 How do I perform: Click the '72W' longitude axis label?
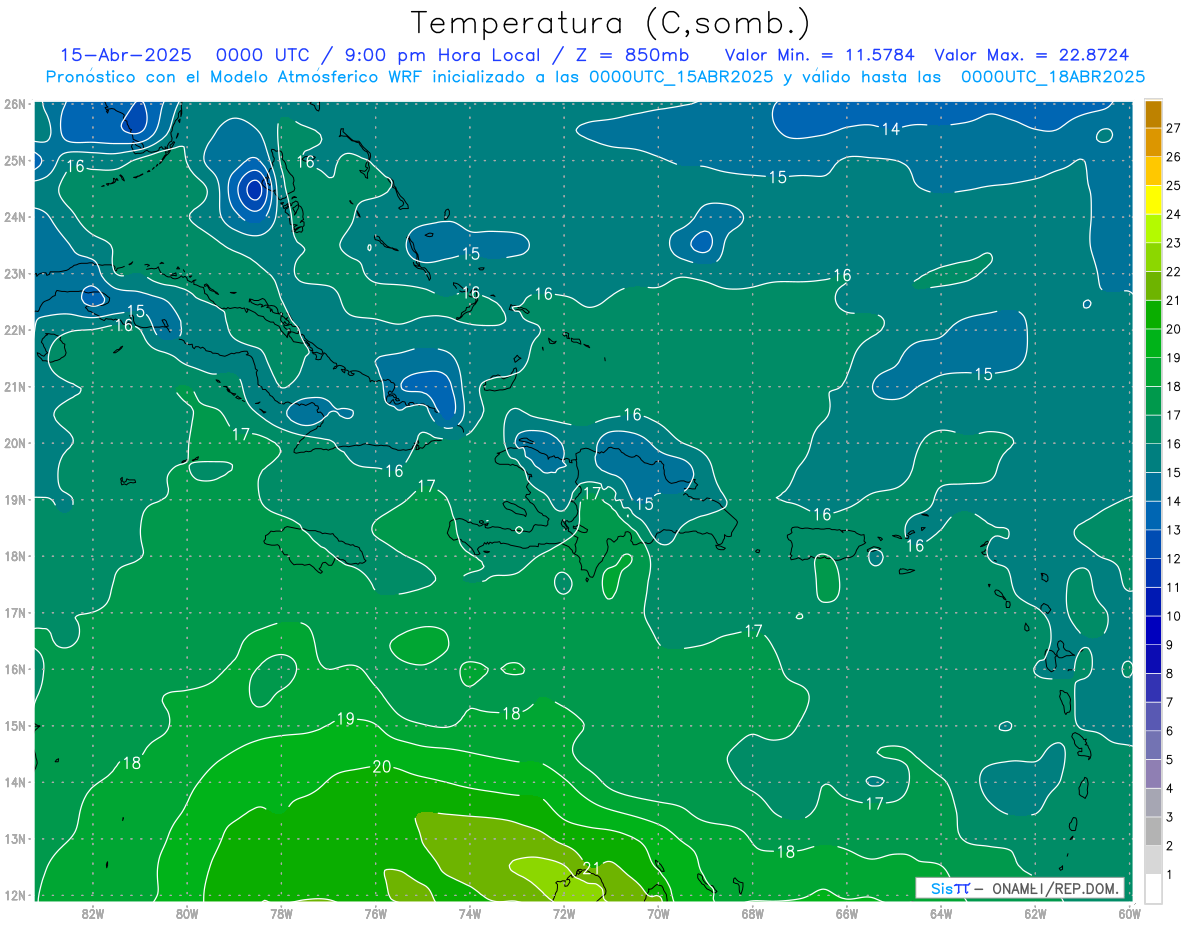pos(564,912)
